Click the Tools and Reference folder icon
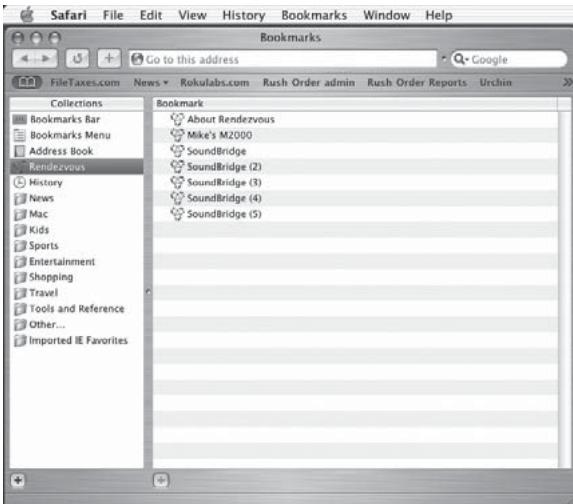The width and height of the screenshot is (573, 504). (x=20, y=309)
